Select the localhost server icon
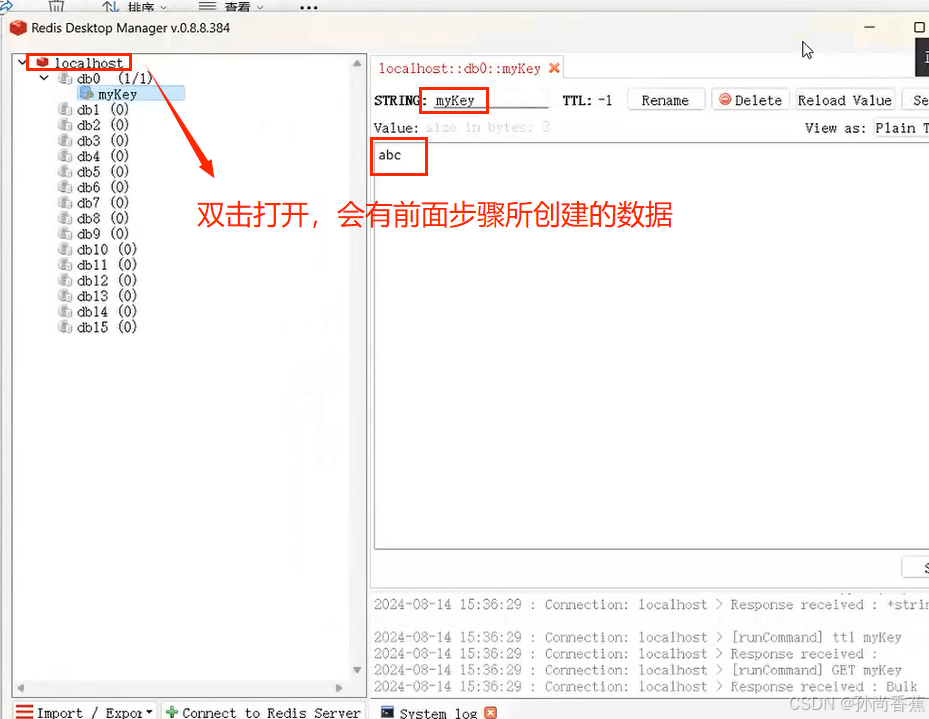 (42, 62)
